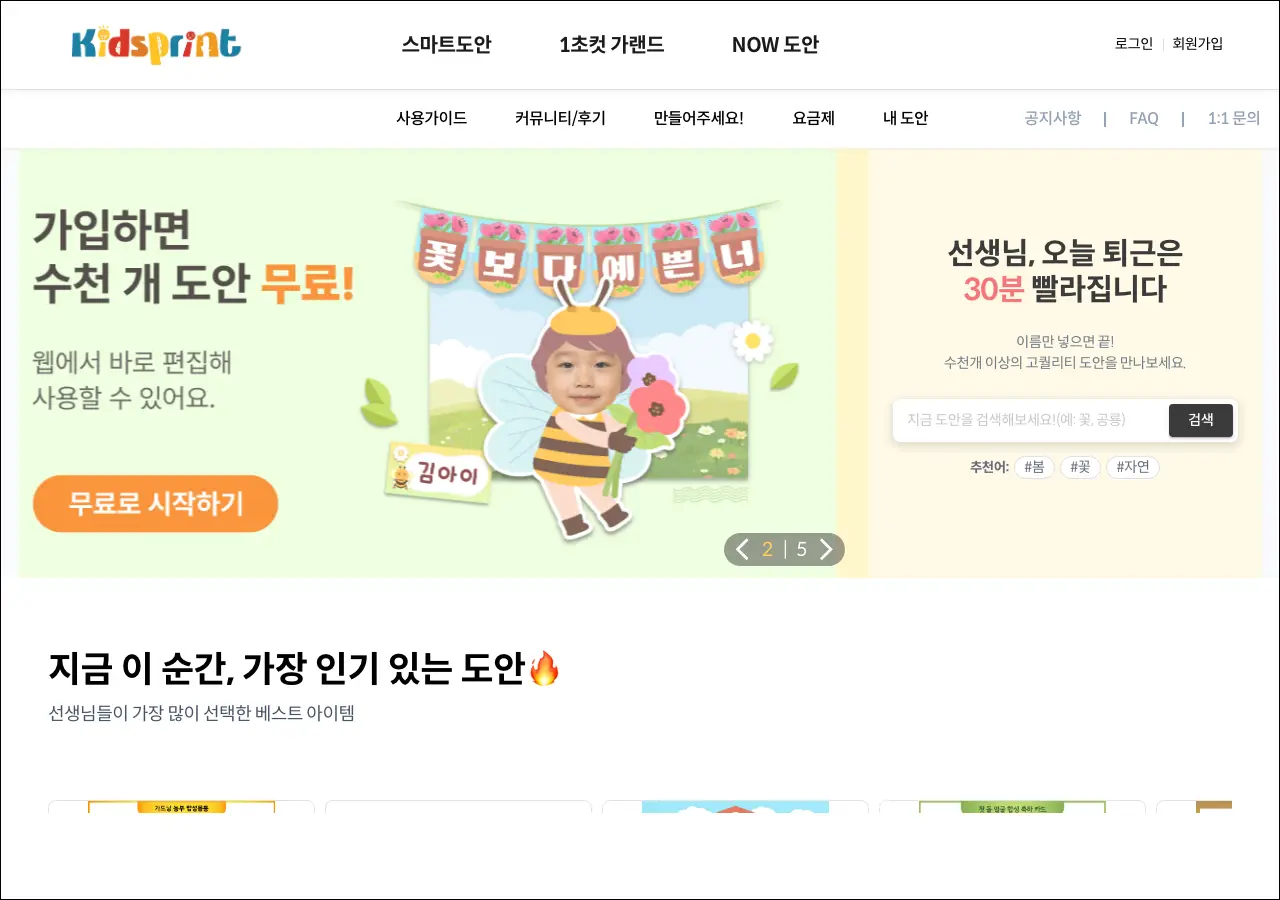Open the 스마트도안 menu
1280x900 pixels.
point(447,45)
